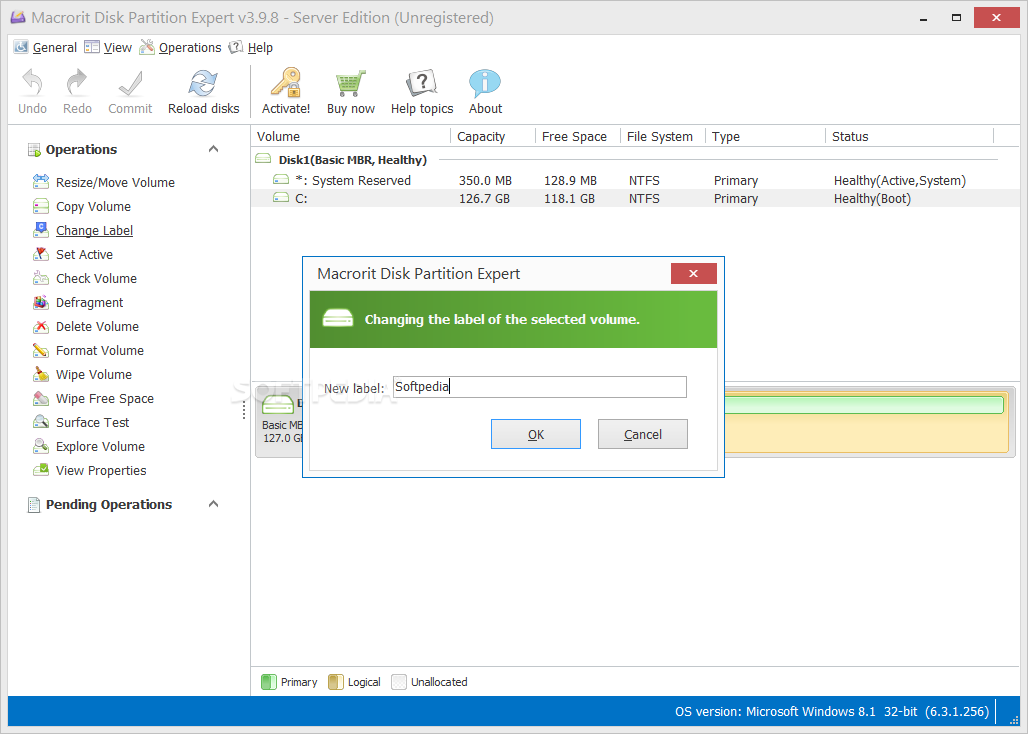Click the Format Volume icon
Viewport: 1028px width, 734px height.
(41, 350)
